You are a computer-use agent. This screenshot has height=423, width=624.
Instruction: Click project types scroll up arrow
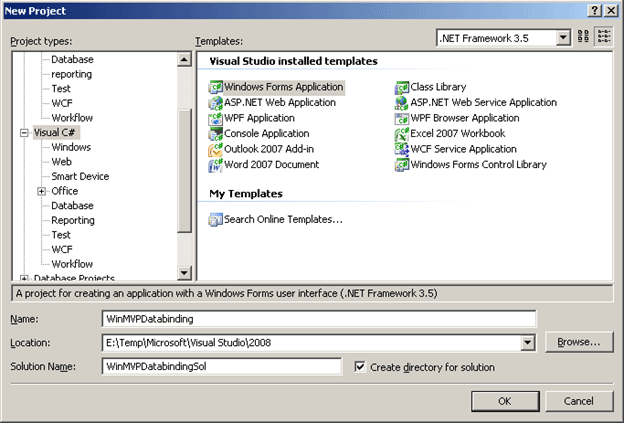point(184,60)
